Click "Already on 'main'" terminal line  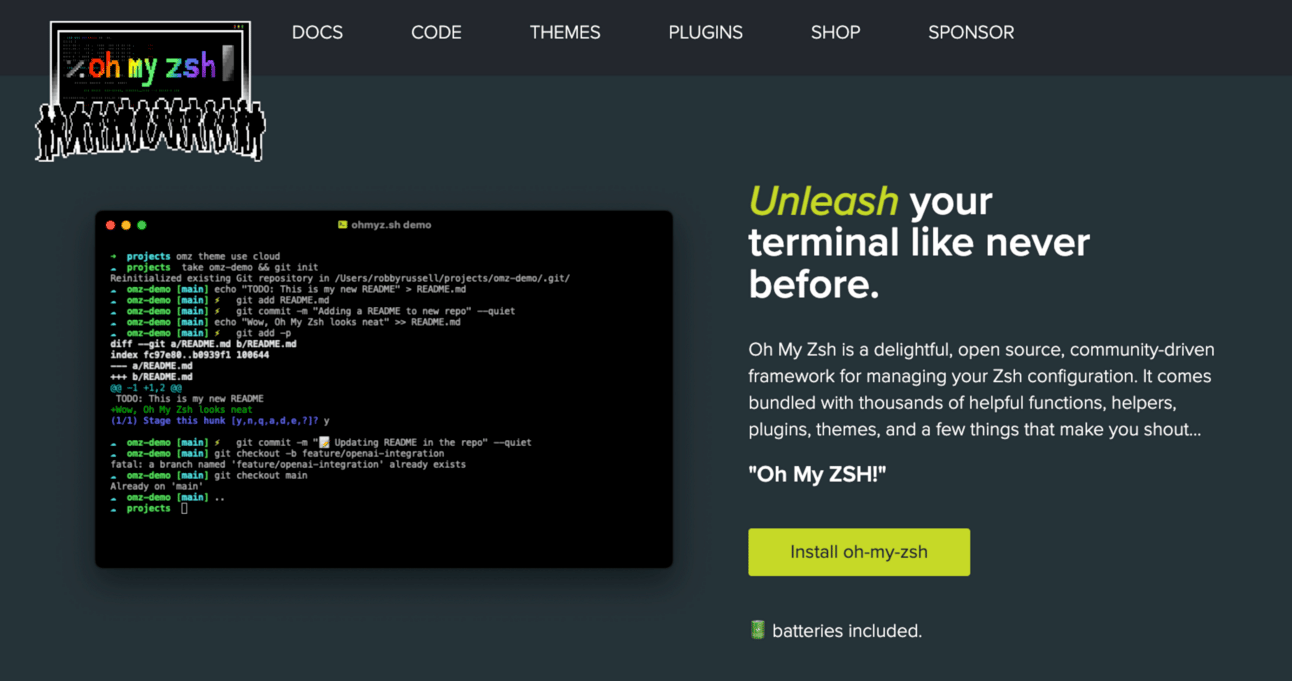158,486
